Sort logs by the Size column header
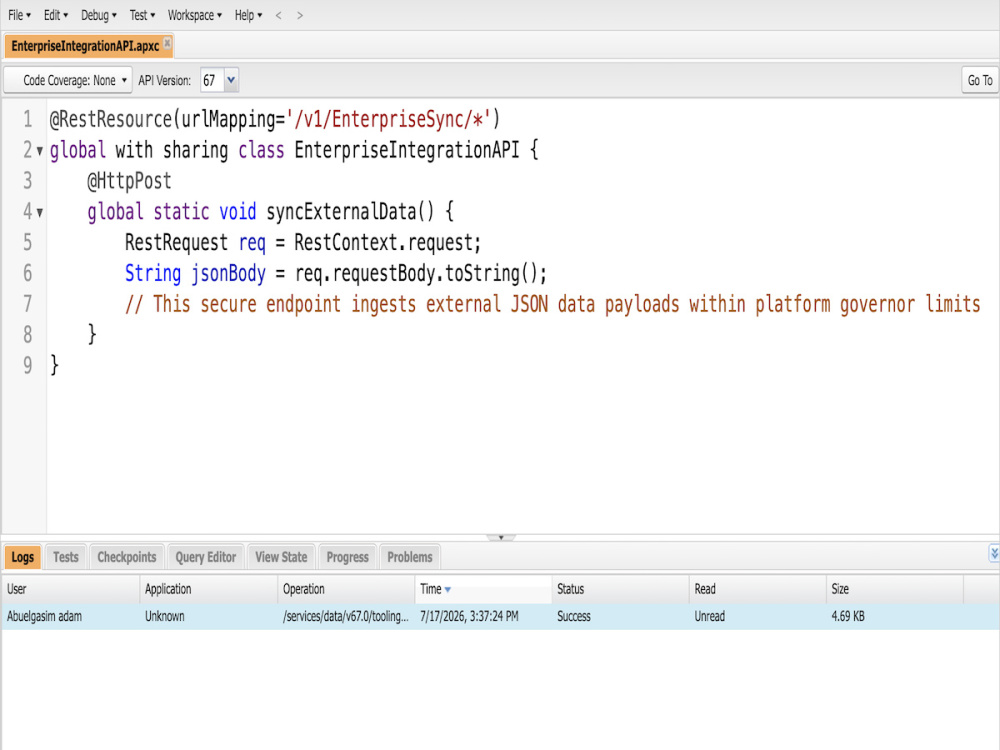Viewport: 1000px width, 750px height. pos(895,589)
